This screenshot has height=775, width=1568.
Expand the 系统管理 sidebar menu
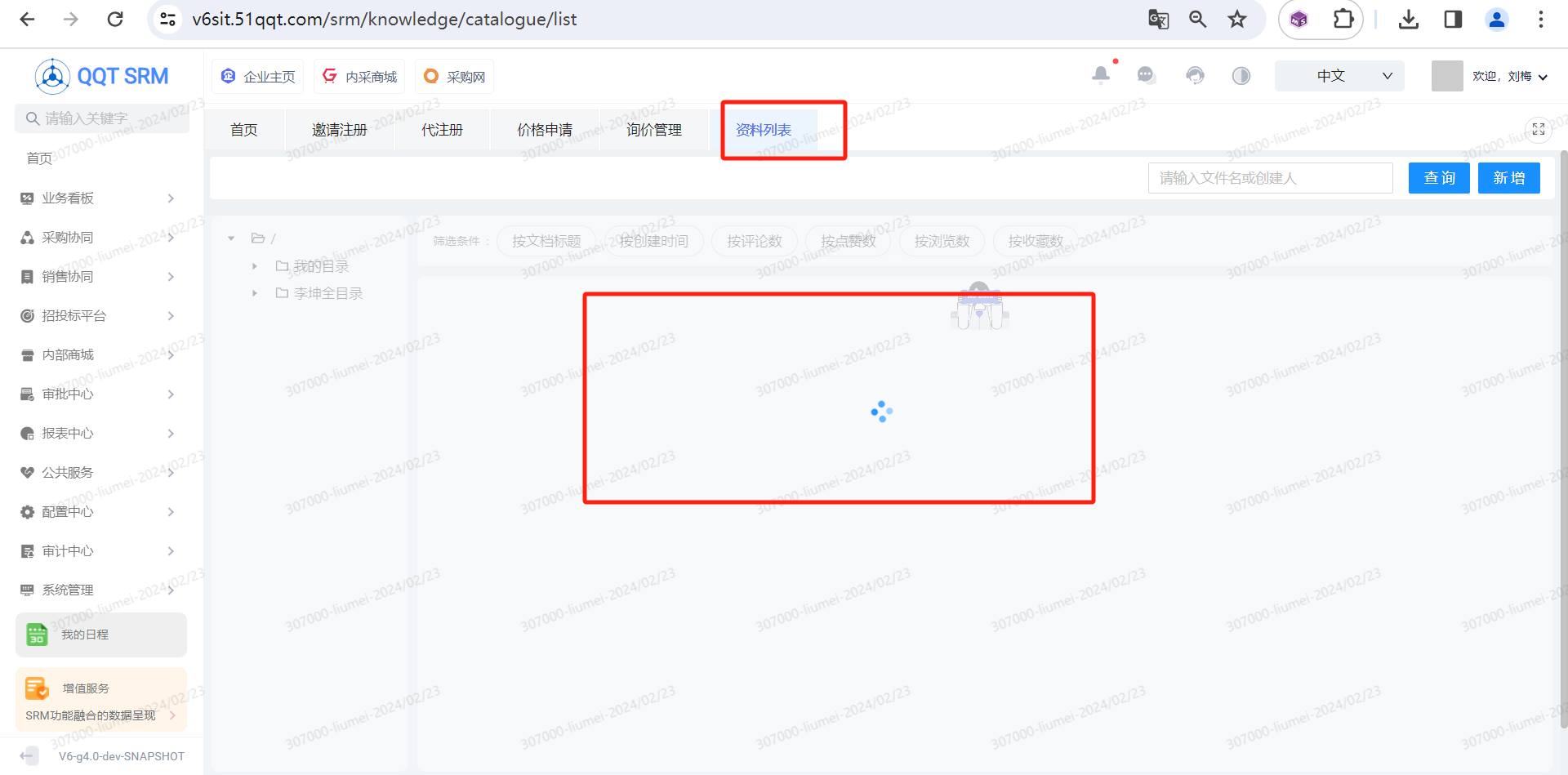coord(101,590)
